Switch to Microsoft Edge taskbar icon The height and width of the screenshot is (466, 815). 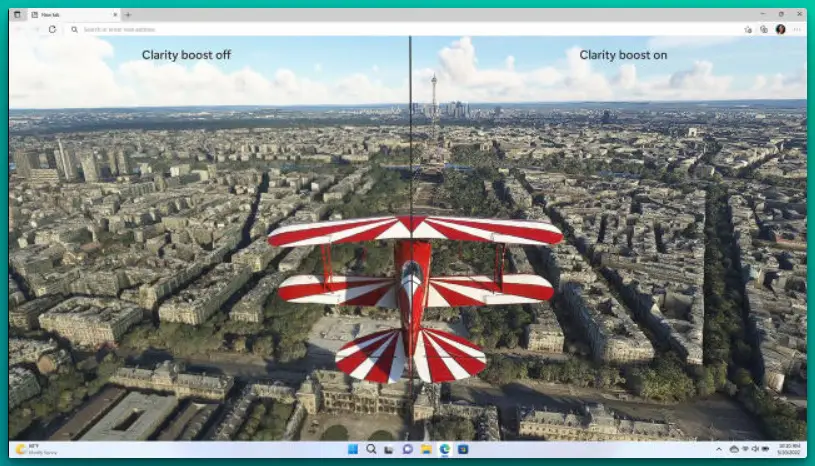[x=445, y=449]
